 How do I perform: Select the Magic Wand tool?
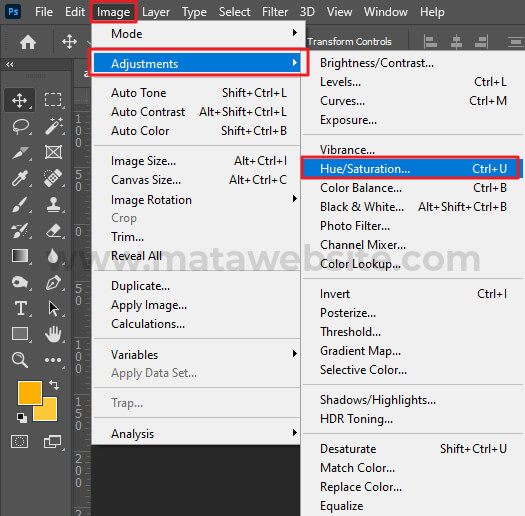[54, 126]
